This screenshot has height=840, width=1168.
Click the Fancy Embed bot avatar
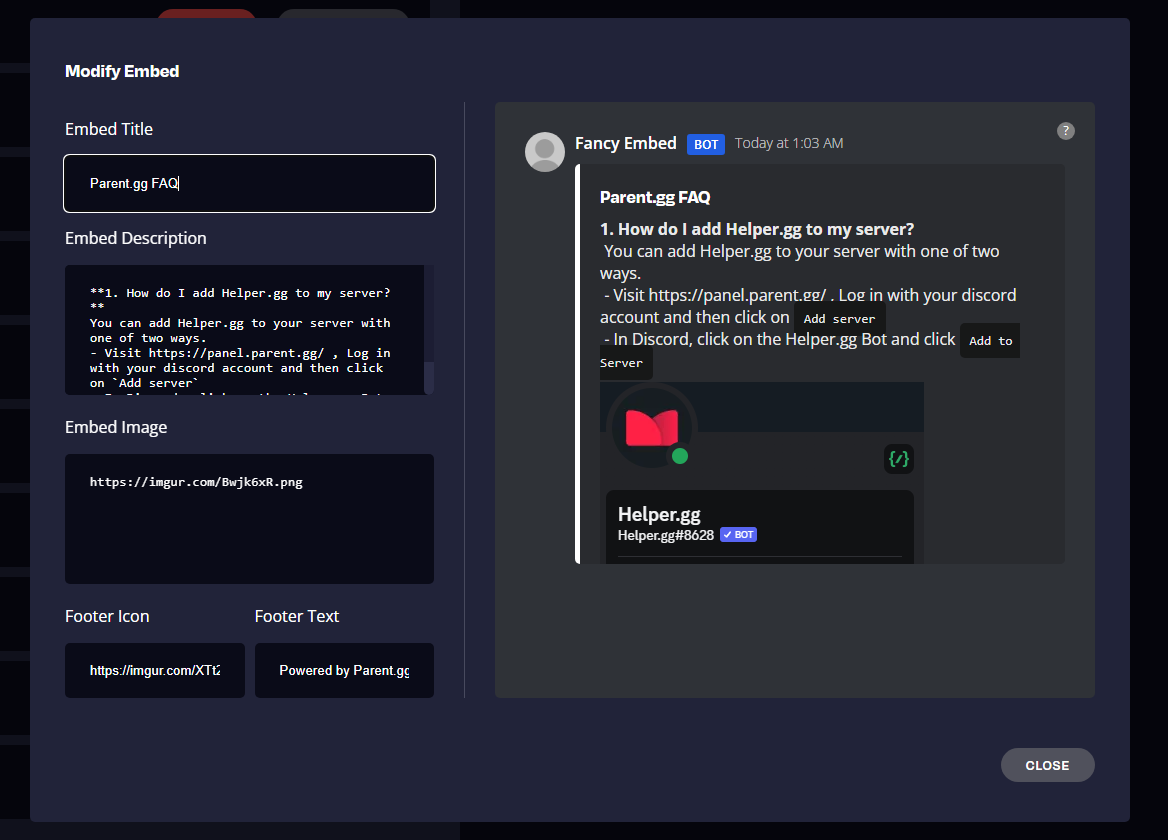click(x=545, y=152)
